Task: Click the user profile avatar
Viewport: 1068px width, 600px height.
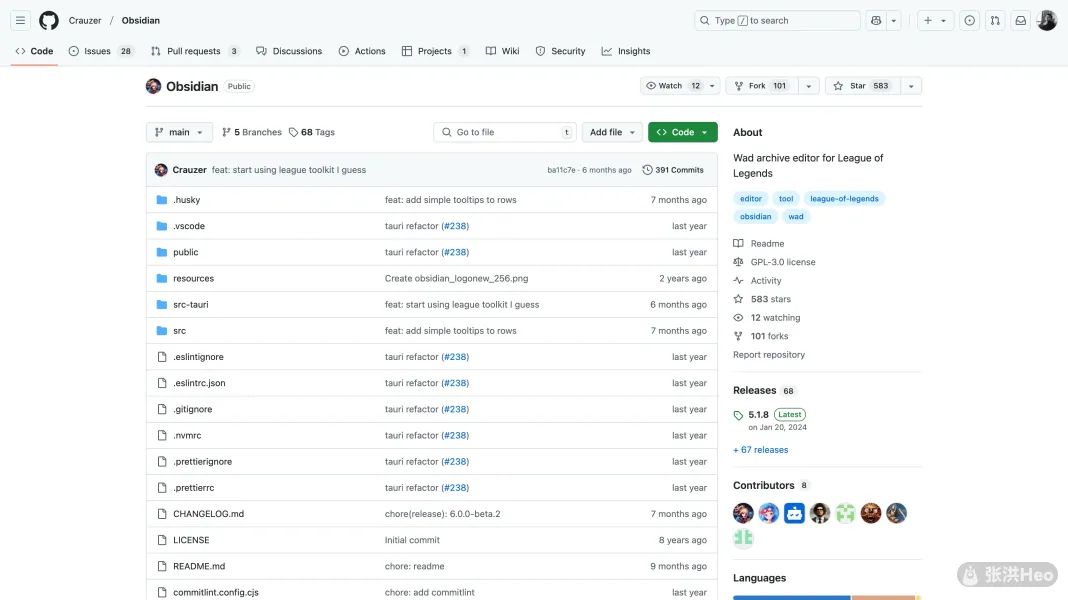Action: tap(1046, 20)
